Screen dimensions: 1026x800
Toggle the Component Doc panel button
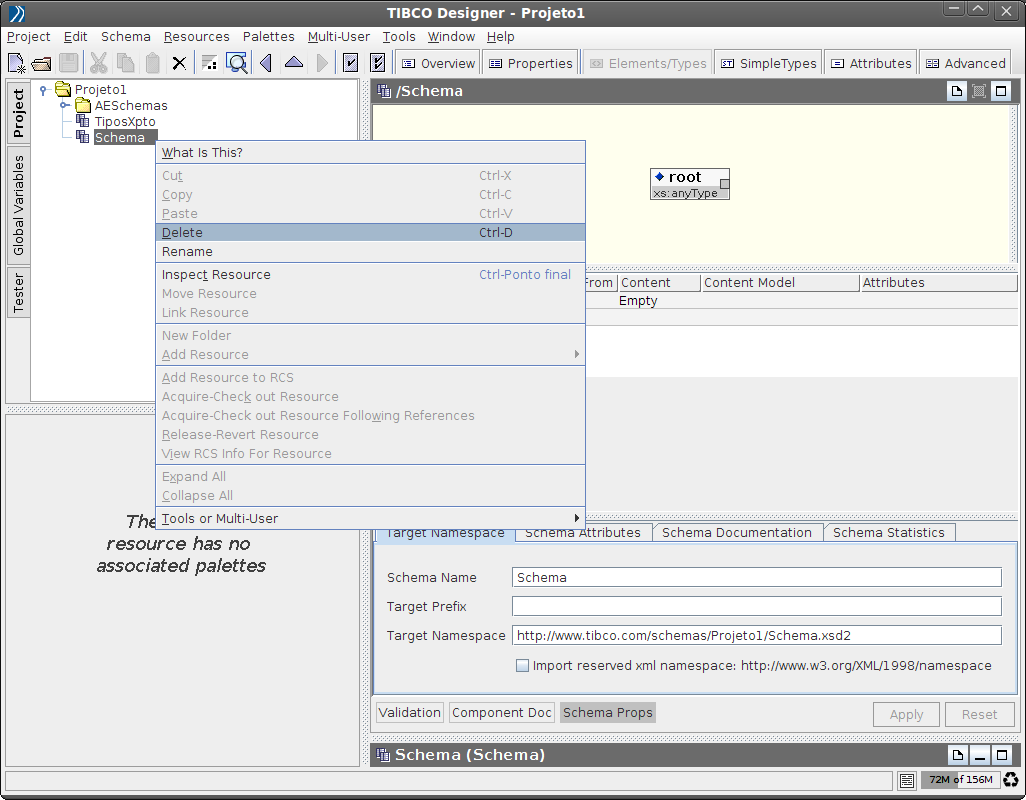(502, 713)
